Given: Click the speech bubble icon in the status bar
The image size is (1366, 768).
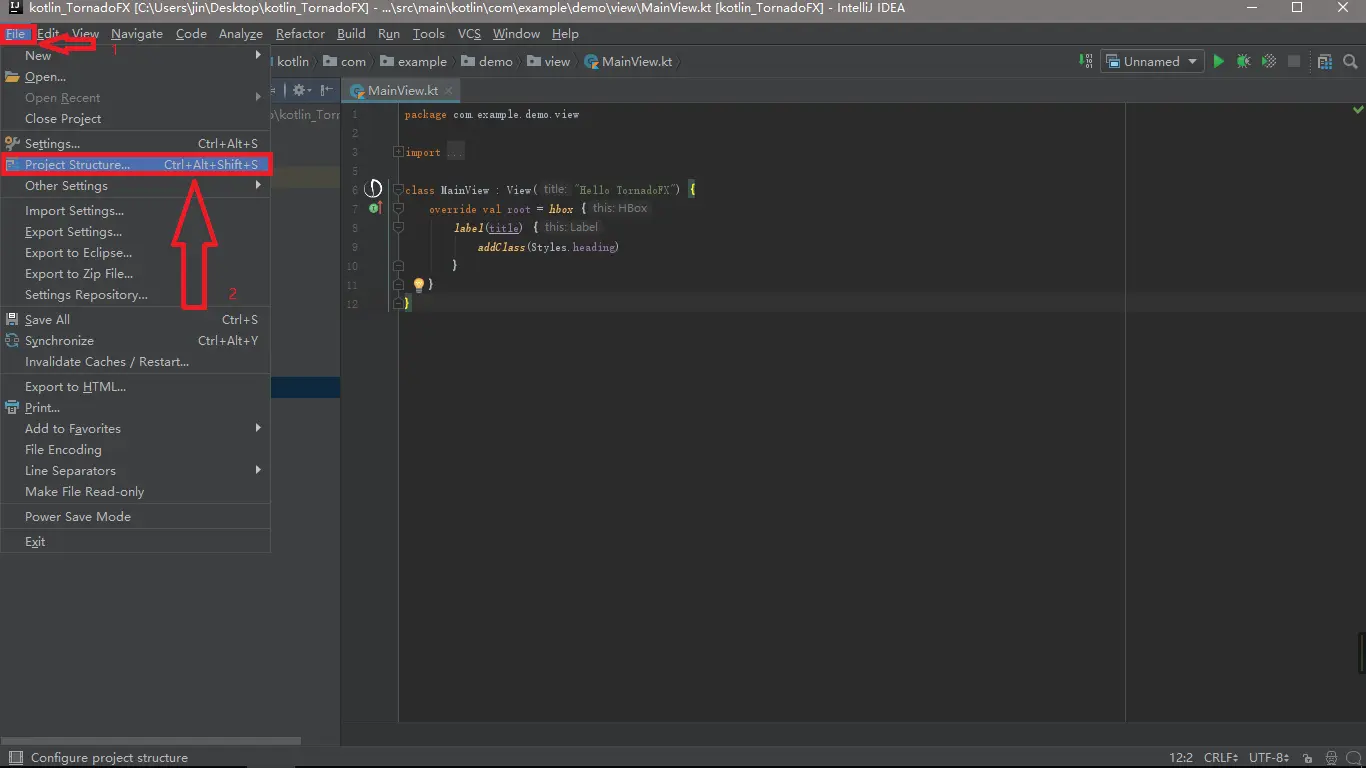Looking at the screenshot, I should 1354,758.
